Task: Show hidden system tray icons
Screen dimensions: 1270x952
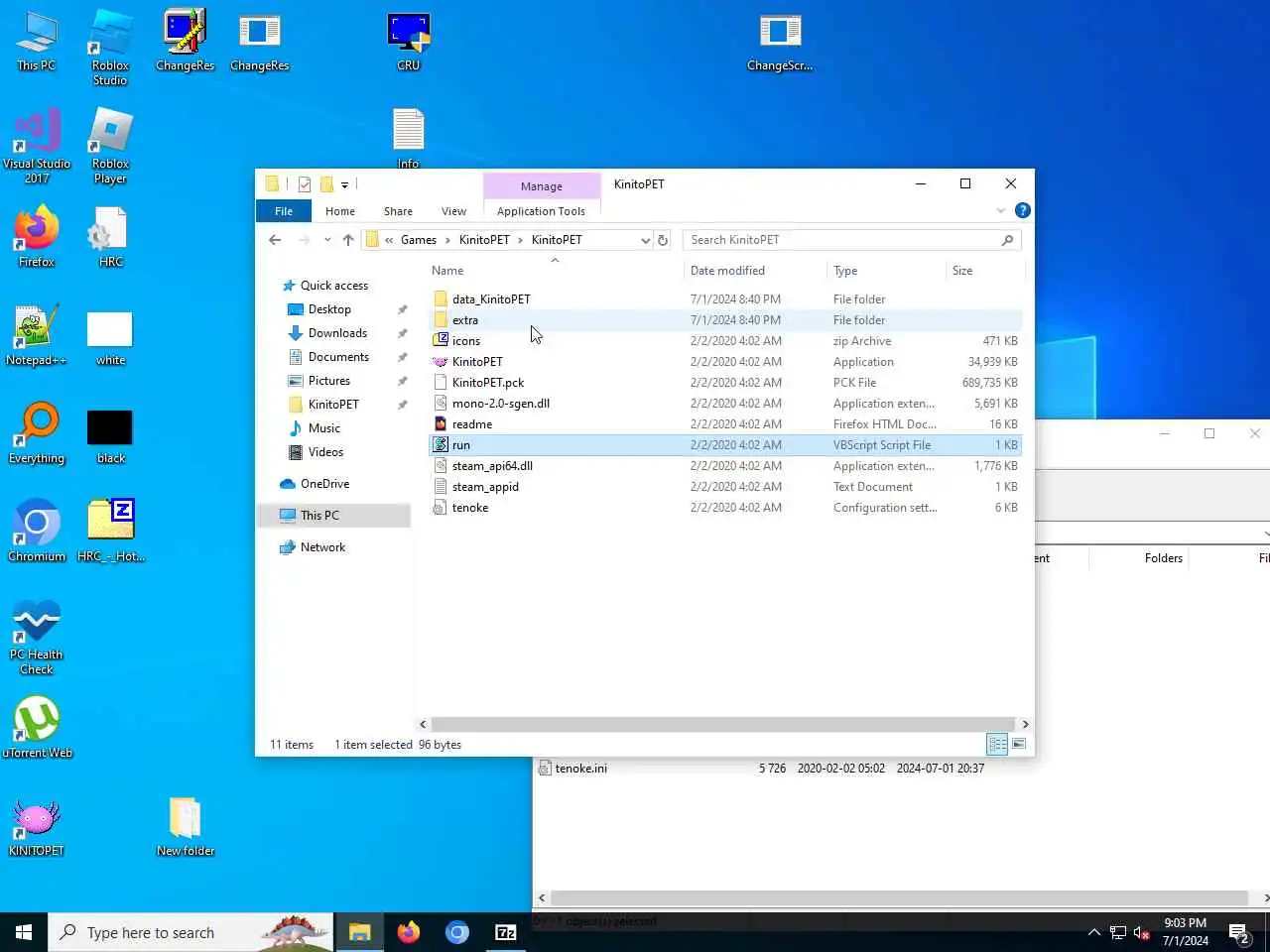Action: click(1093, 932)
